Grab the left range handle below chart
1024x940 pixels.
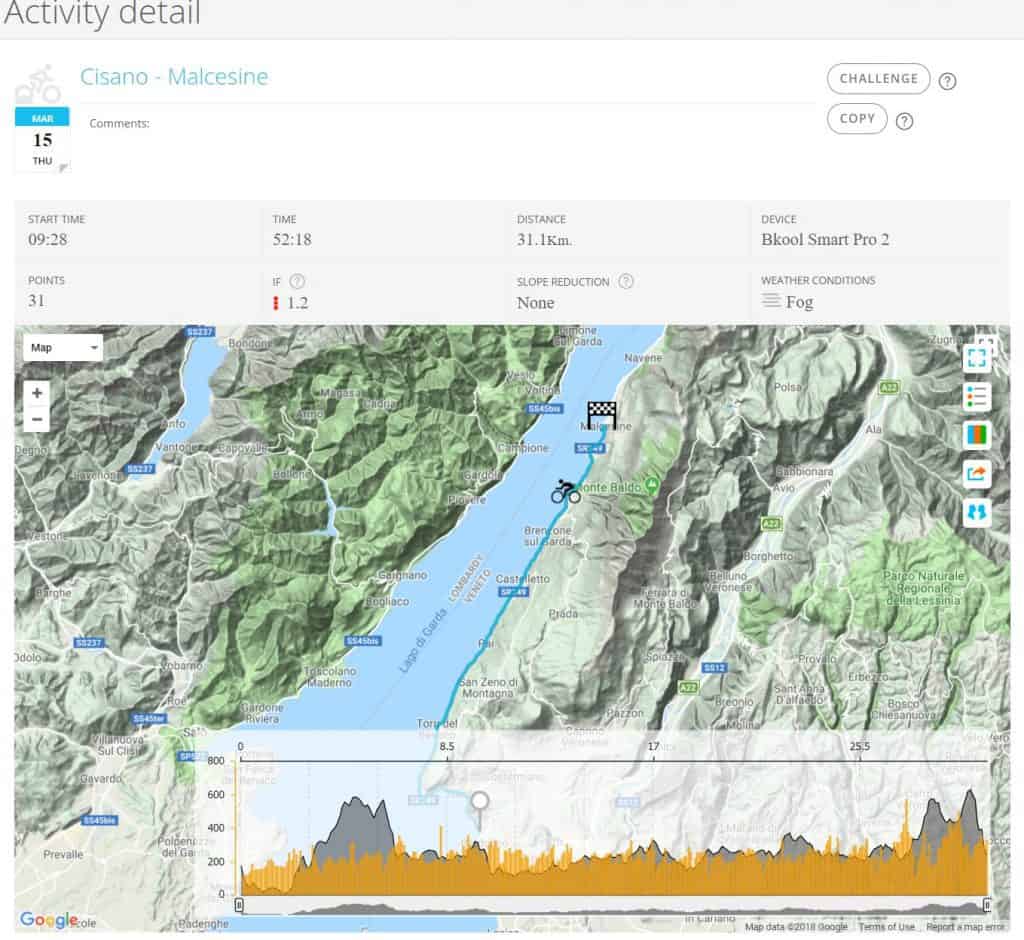[239, 905]
